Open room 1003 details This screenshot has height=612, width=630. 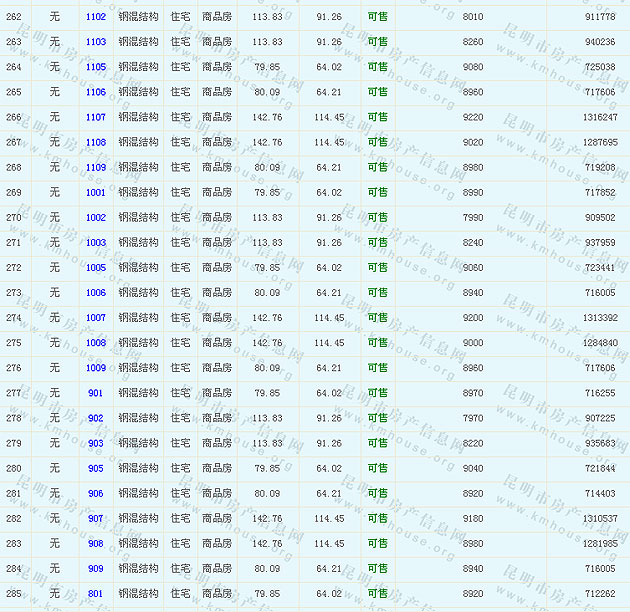pos(96,242)
